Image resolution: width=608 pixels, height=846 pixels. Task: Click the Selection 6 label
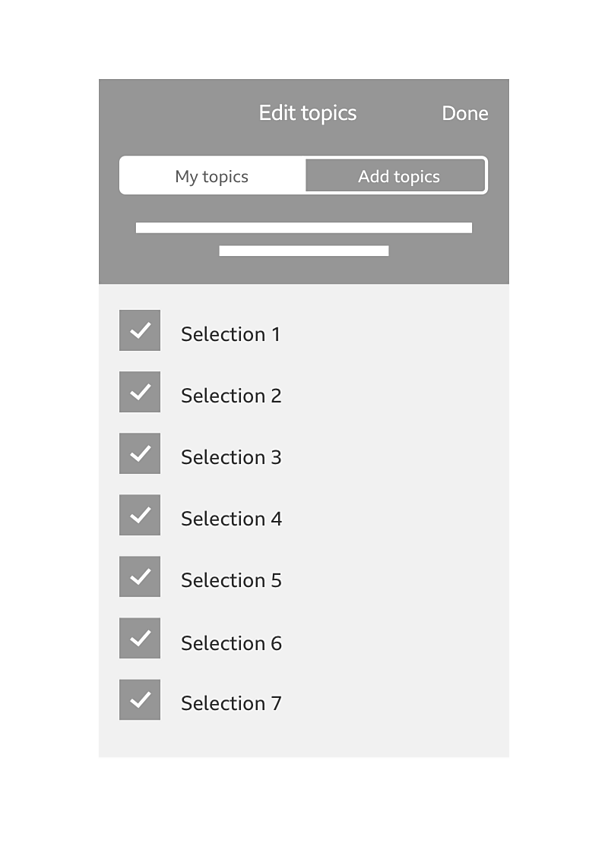pos(231,643)
